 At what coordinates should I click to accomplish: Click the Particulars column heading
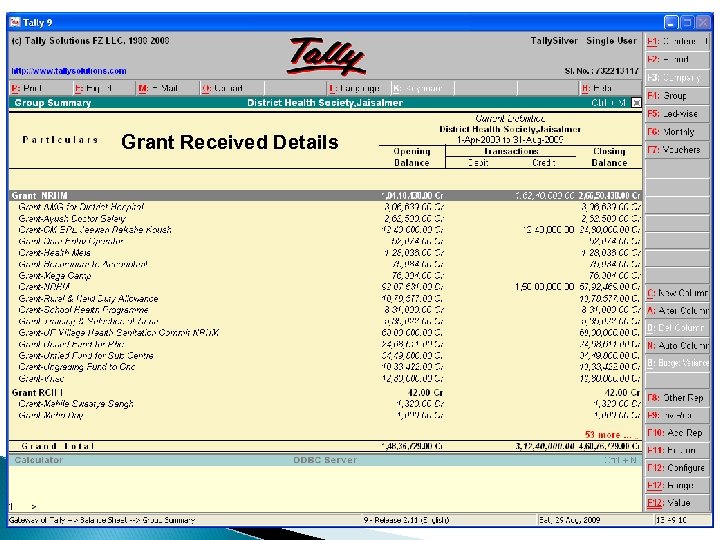pyautogui.click(x=60, y=140)
